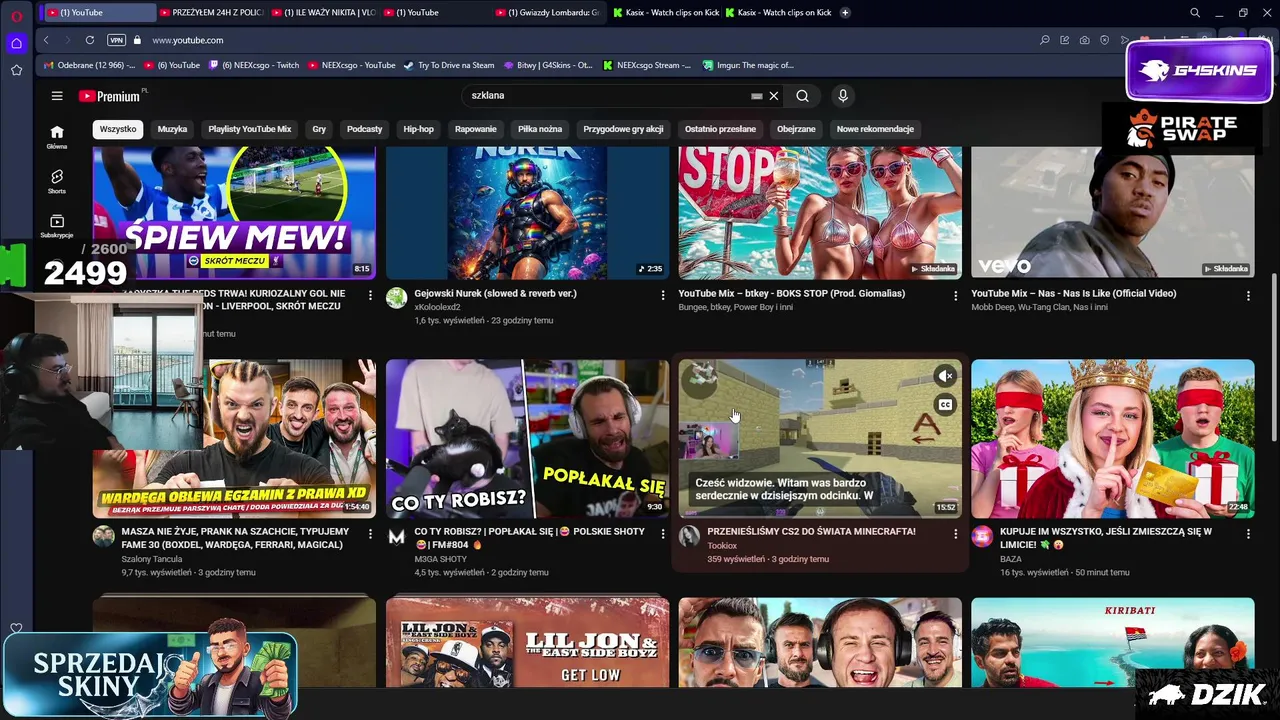Open Imgur: The magic of bookmark
This screenshot has width=1280, height=720.
(x=748, y=65)
